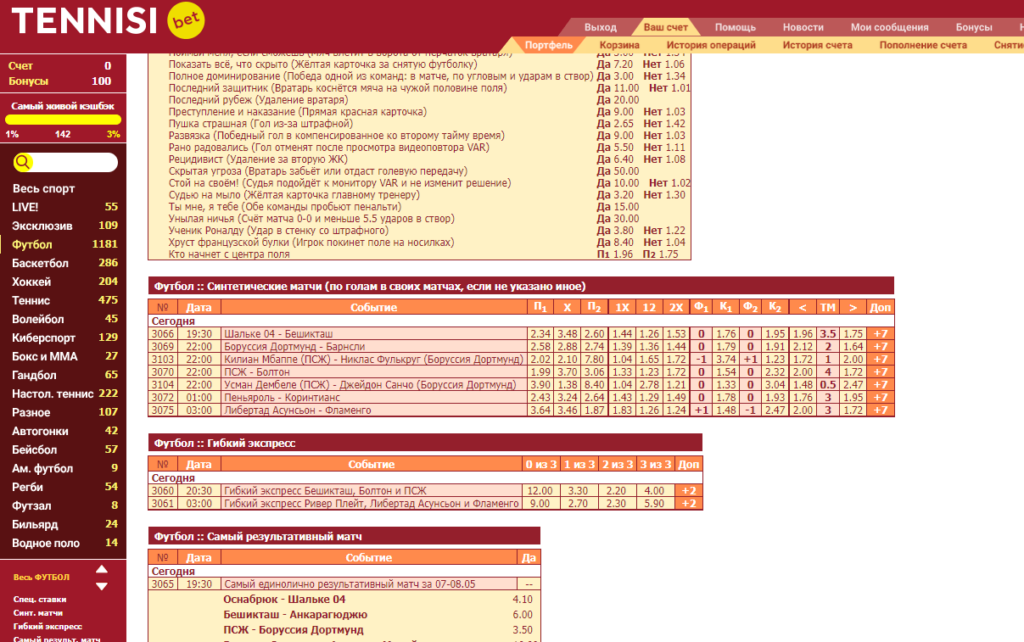Click event Шальке 04 - Бешикташ
This screenshot has height=642, width=1024.
point(278,334)
